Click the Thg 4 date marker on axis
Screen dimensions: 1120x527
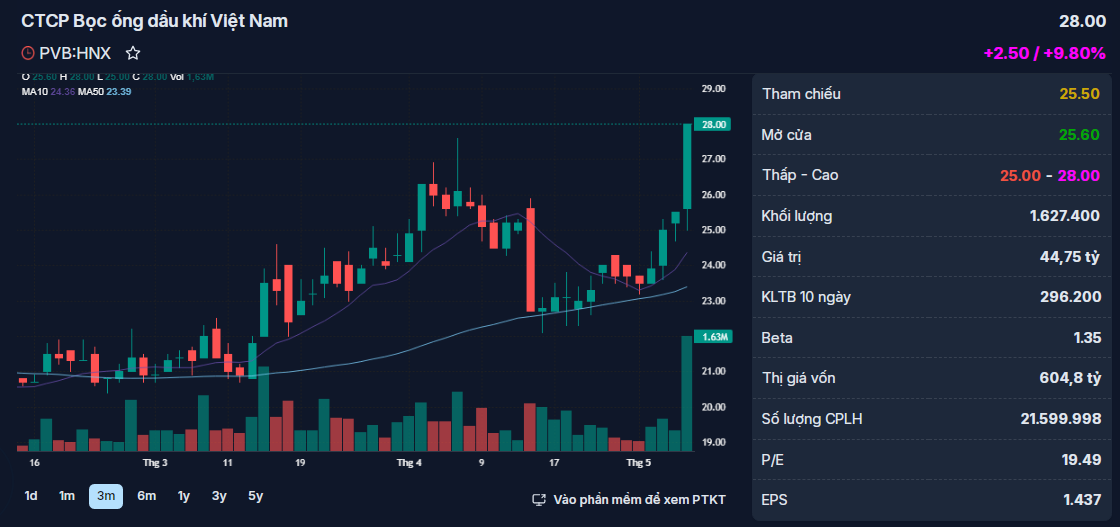tap(409, 463)
